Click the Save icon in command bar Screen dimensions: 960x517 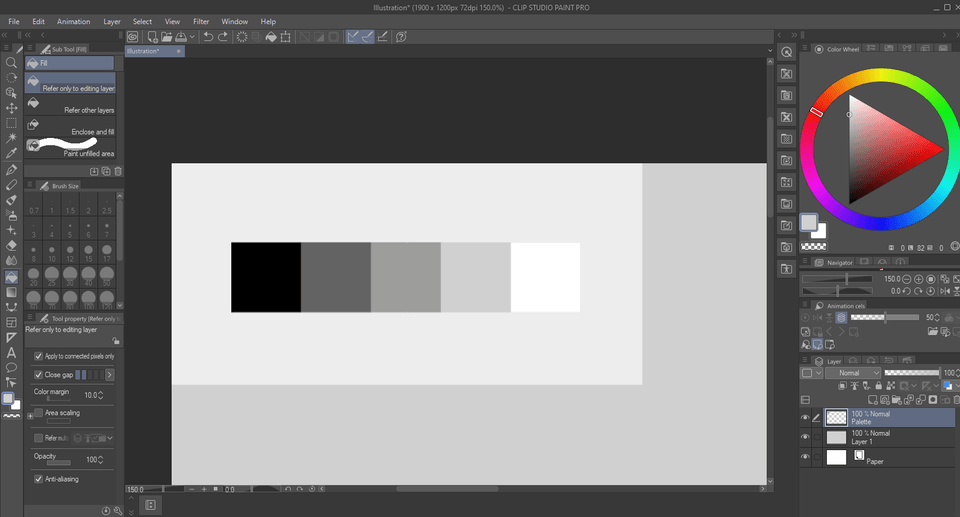point(177,37)
